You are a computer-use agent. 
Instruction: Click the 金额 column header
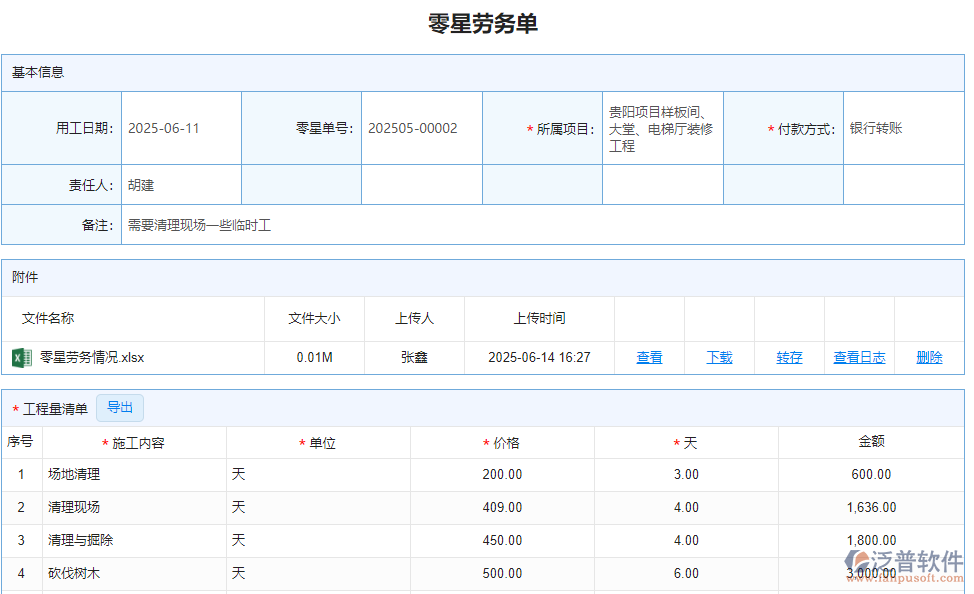[871, 441]
